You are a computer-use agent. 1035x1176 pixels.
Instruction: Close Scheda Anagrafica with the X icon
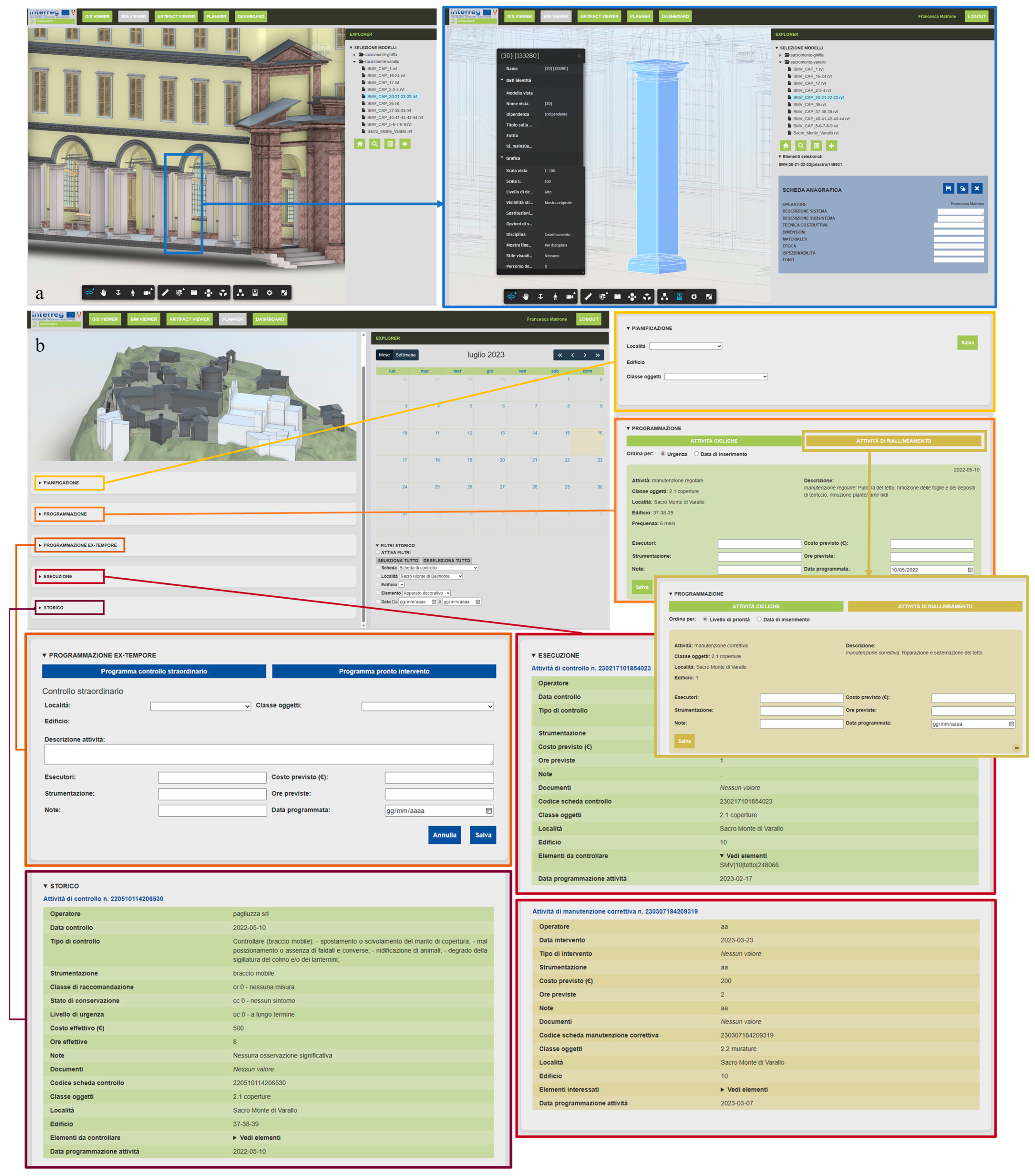(x=976, y=188)
